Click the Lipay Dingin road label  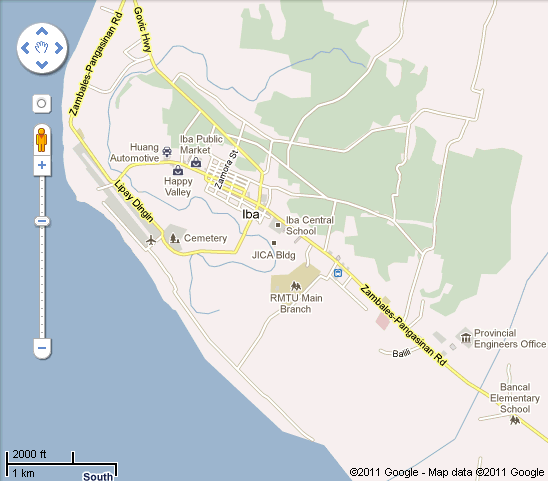[x=134, y=201]
